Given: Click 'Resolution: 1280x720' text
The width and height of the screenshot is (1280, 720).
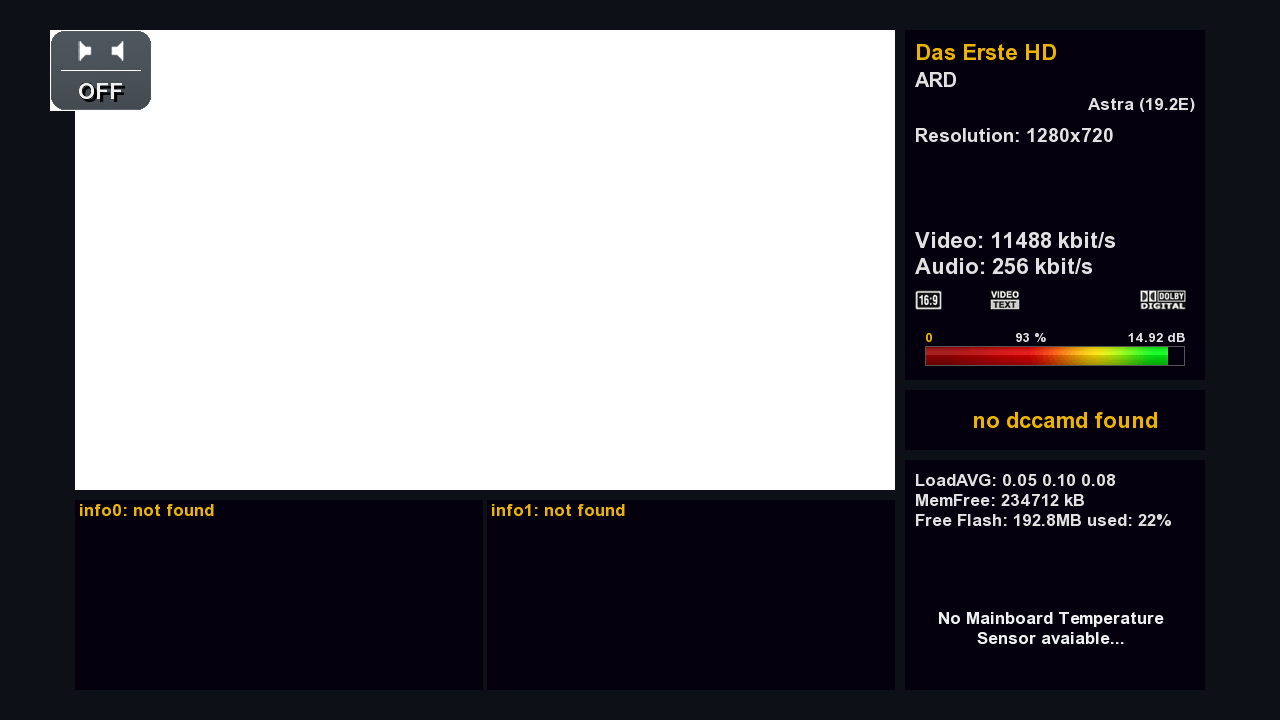Looking at the screenshot, I should (1014, 136).
